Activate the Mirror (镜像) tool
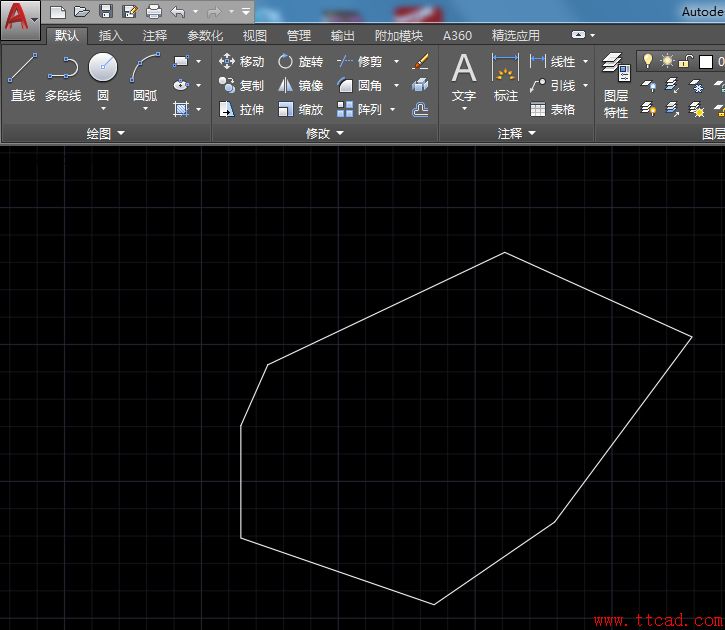 tap(301, 85)
